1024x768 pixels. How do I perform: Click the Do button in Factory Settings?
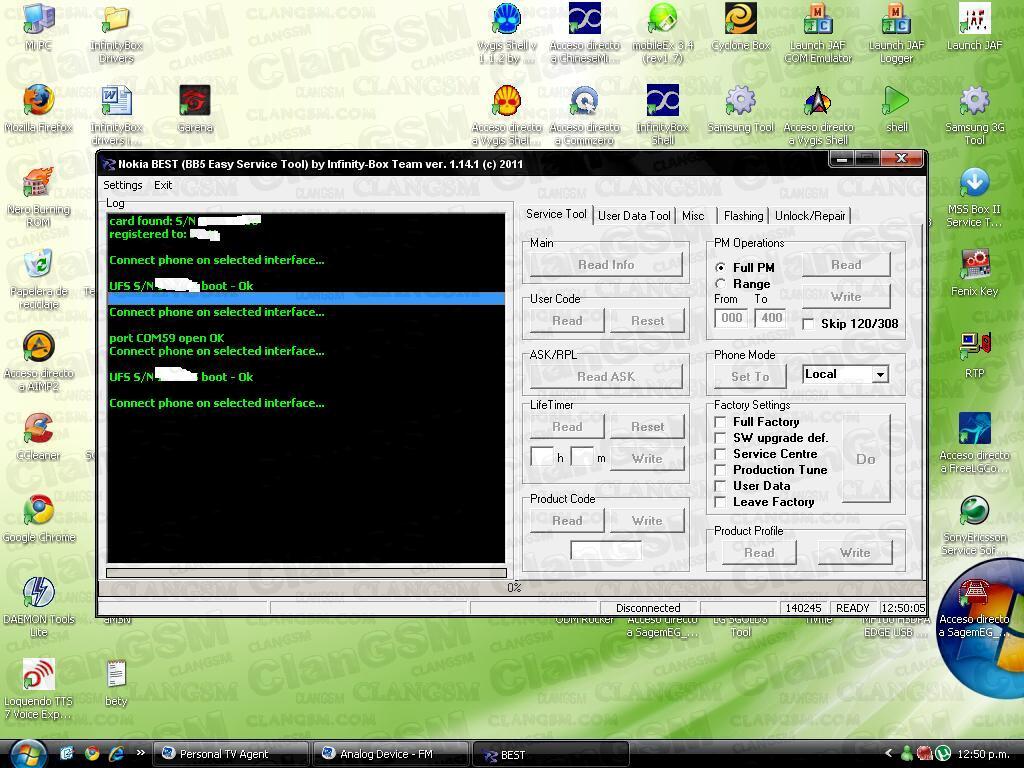(x=866, y=459)
